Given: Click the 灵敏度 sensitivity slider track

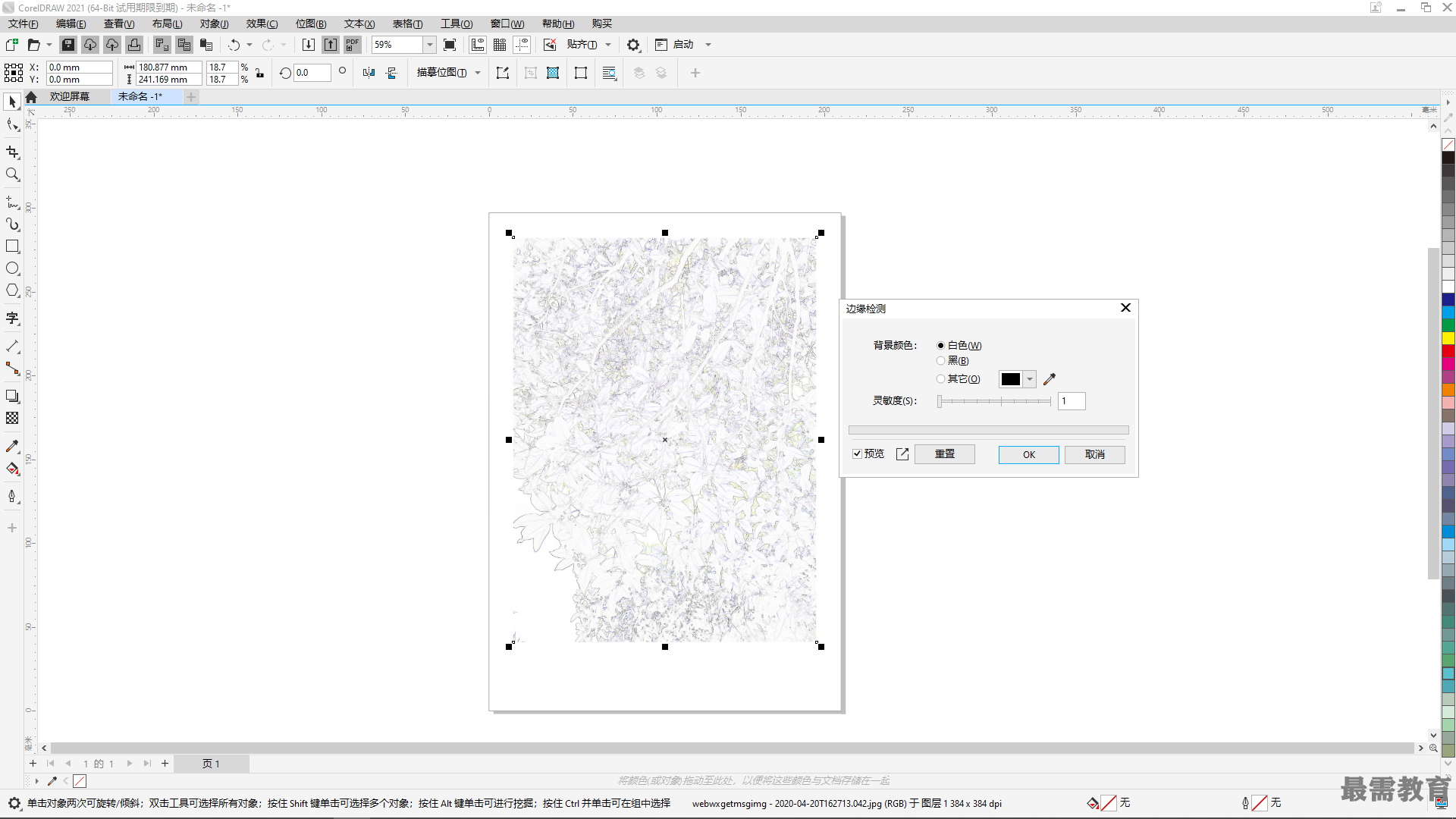Looking at the screenshot, I should 994,401.
